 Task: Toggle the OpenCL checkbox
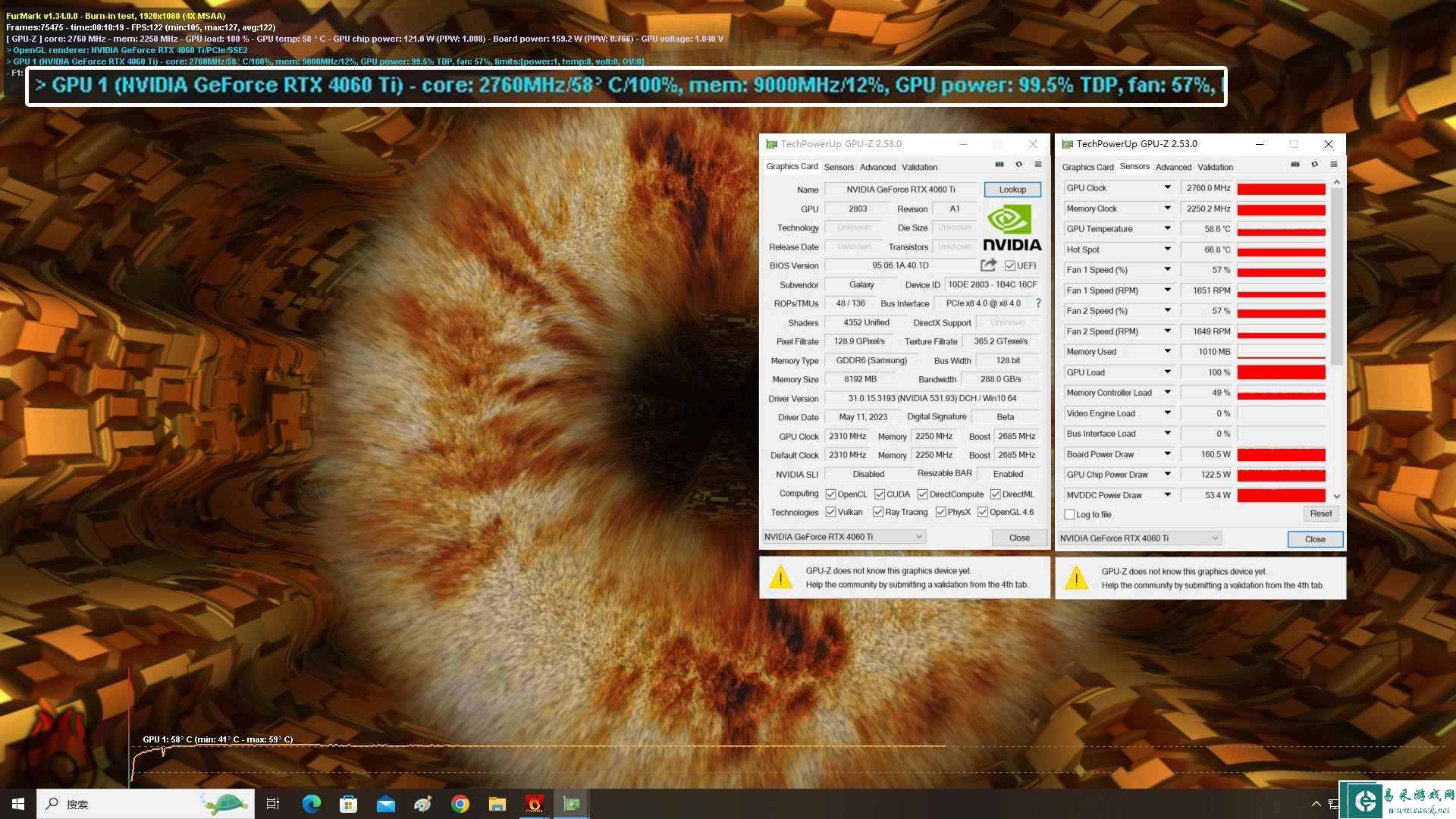click(830, 494)
